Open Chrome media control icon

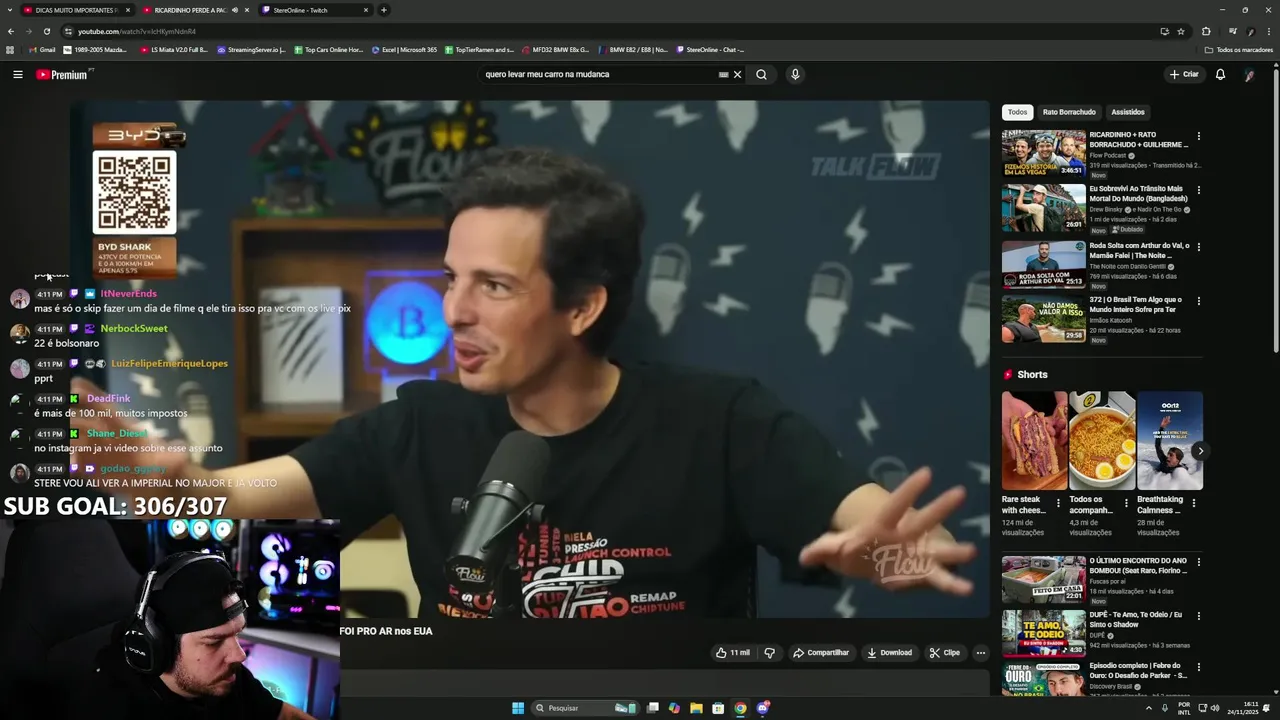(1232, 31)
